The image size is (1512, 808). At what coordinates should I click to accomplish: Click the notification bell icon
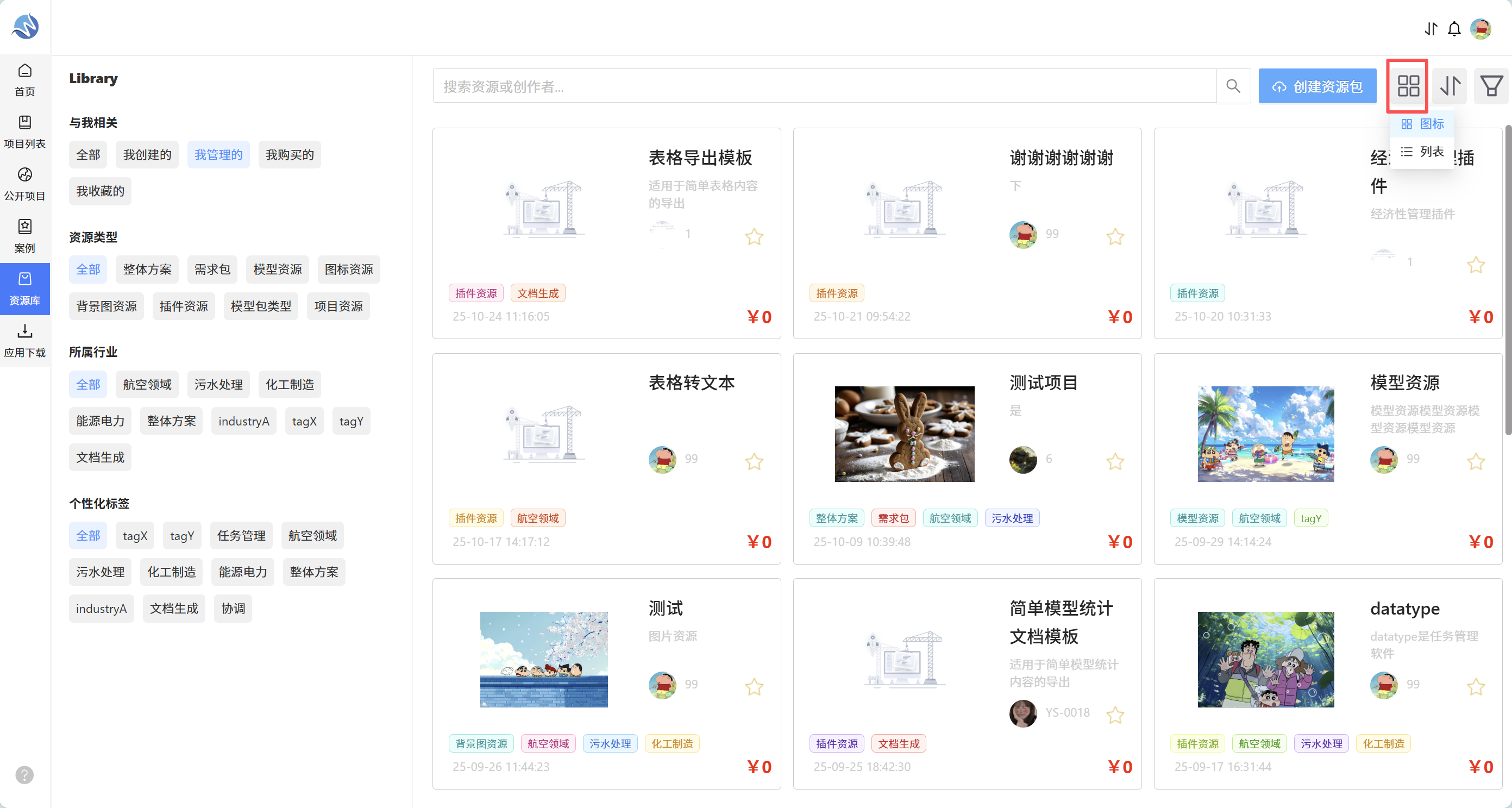[x=1454, y=28]
